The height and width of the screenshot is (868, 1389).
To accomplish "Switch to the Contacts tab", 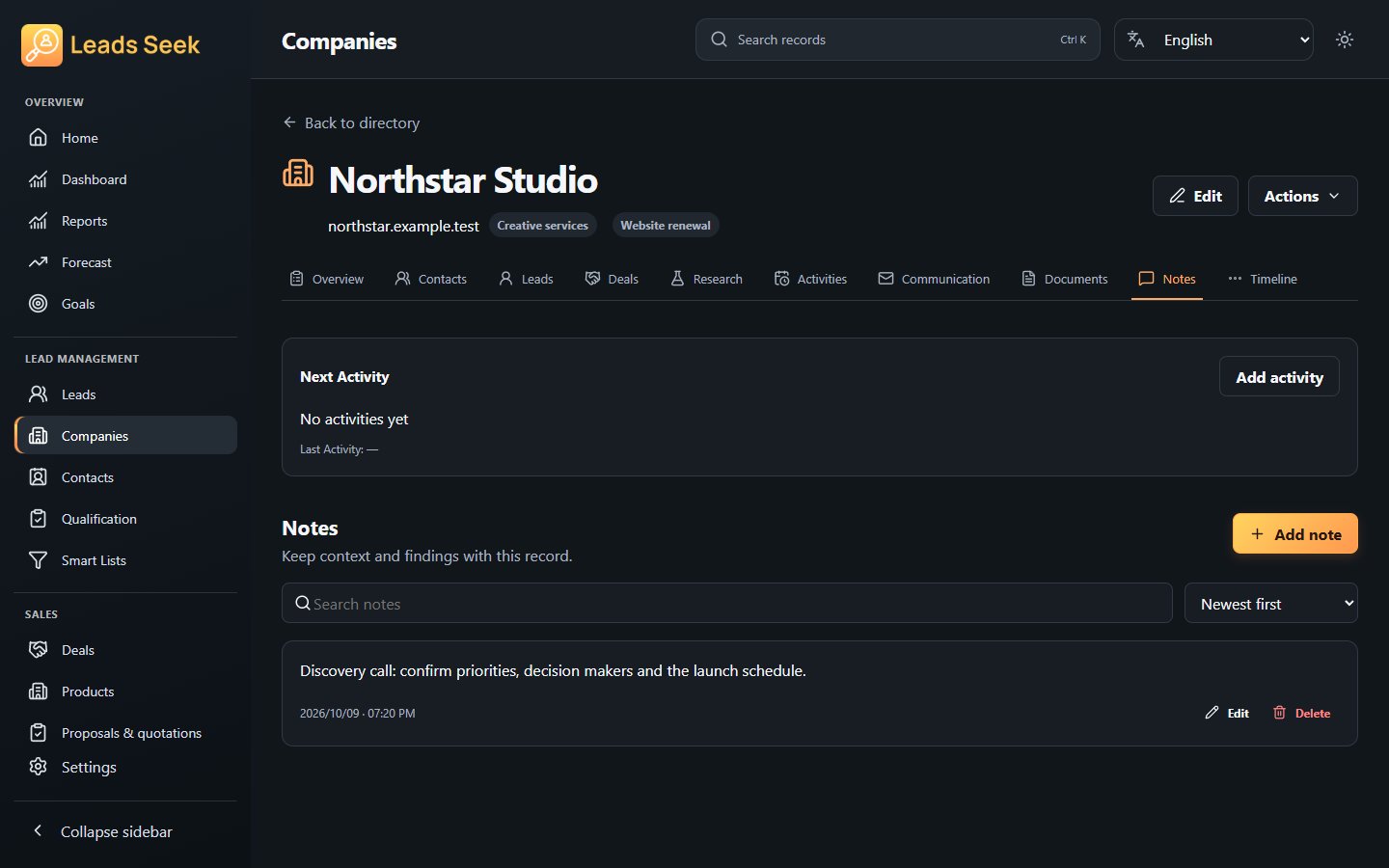I will coord(431,279).
